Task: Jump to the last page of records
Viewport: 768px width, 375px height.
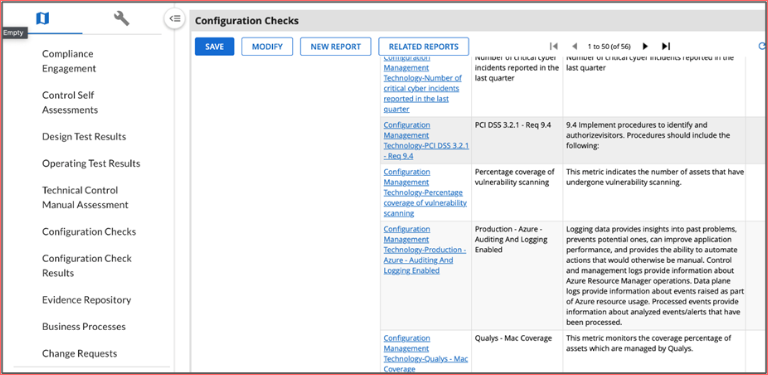Action: (666, 46)
